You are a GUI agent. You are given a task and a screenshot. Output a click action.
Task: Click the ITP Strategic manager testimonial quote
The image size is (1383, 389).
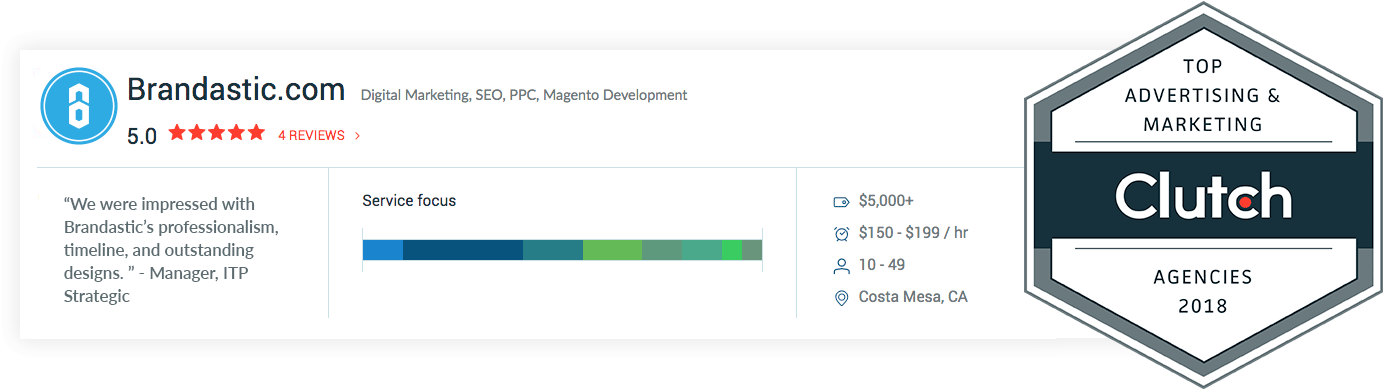click(171, 250)
